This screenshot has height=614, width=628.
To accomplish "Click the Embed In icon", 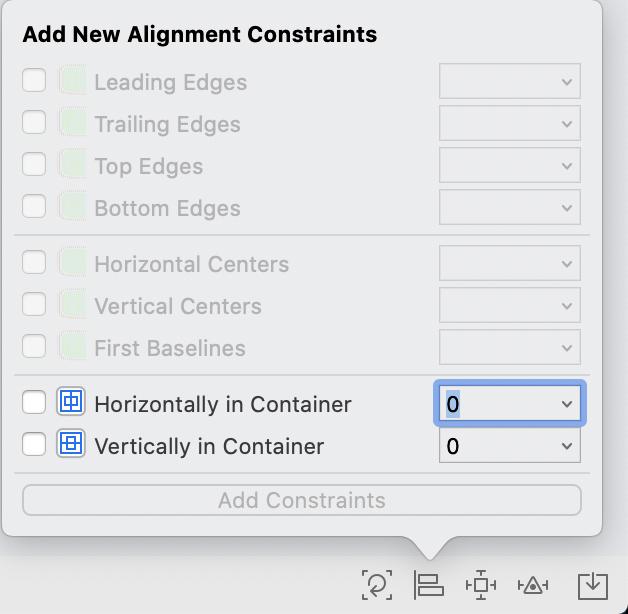I will (592, 585).
